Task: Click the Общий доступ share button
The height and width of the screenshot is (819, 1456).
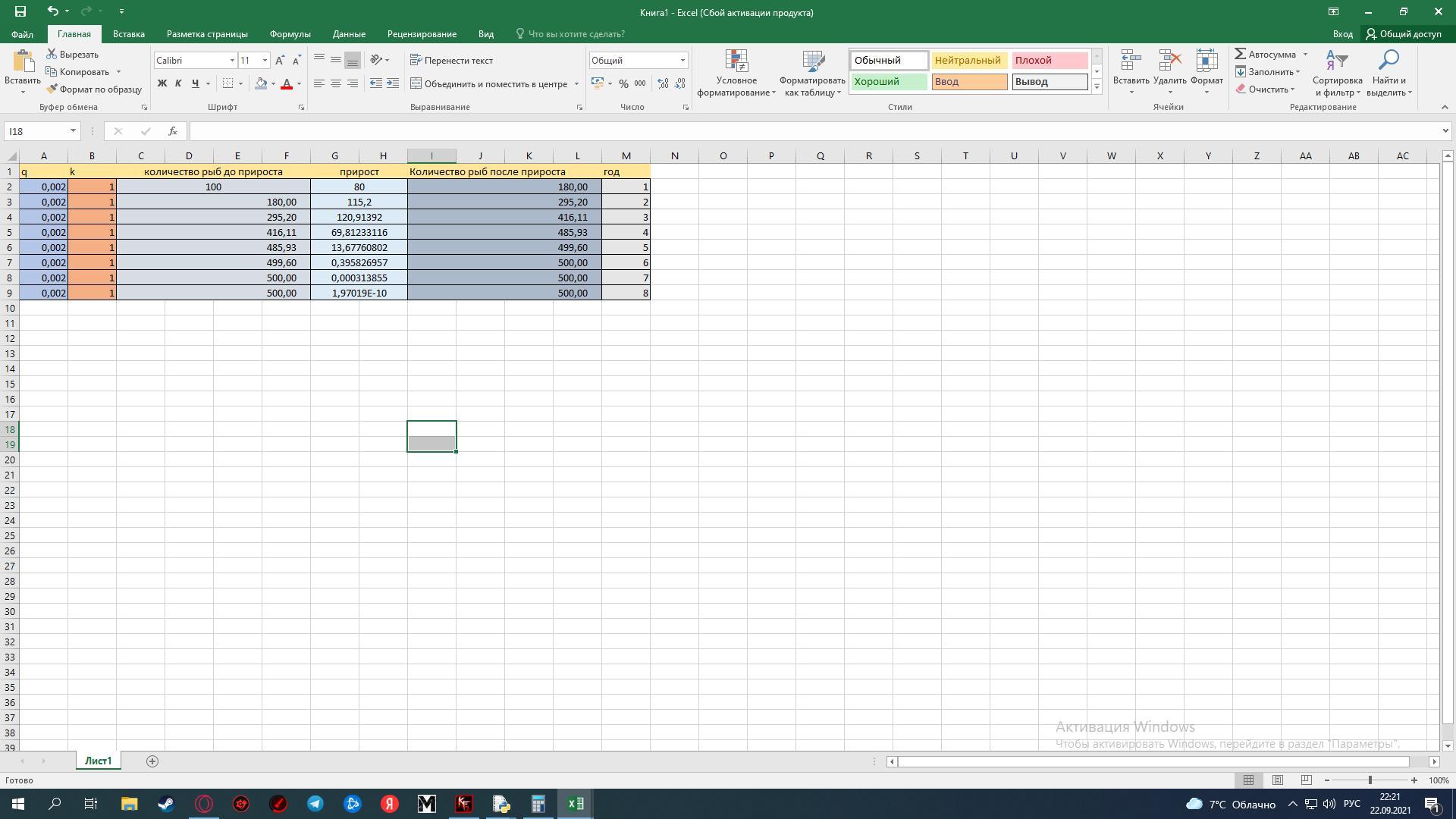Action: click(x=1404, y=34)
